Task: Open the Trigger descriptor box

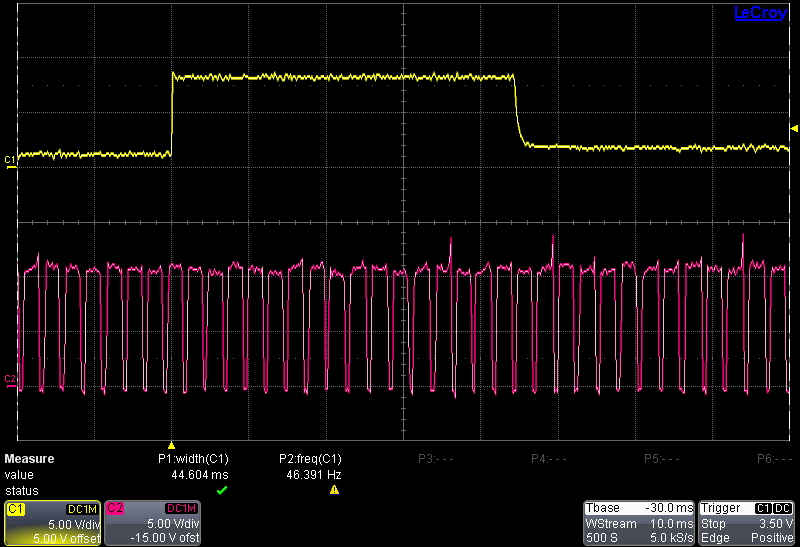Action: point(746,523)
